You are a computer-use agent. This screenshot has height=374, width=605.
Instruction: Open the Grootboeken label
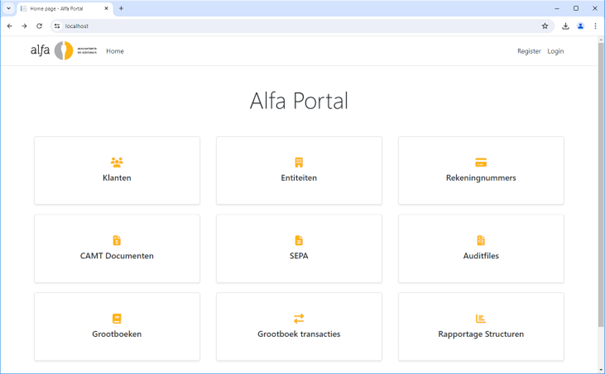point(117,334)
